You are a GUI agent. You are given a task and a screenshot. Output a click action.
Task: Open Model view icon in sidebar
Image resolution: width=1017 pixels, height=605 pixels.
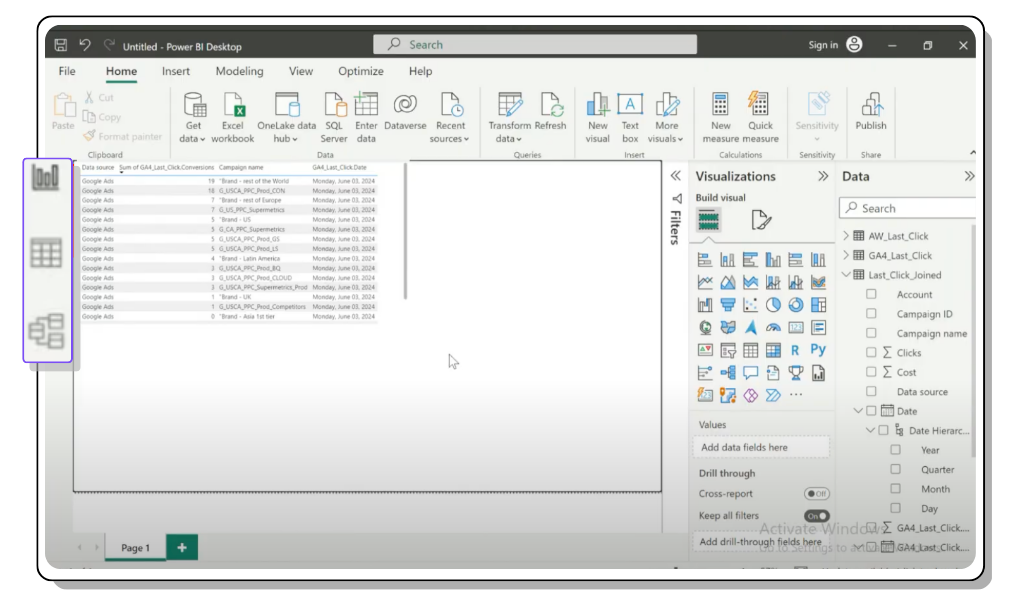pyautogui.click(x=47, y=331)
